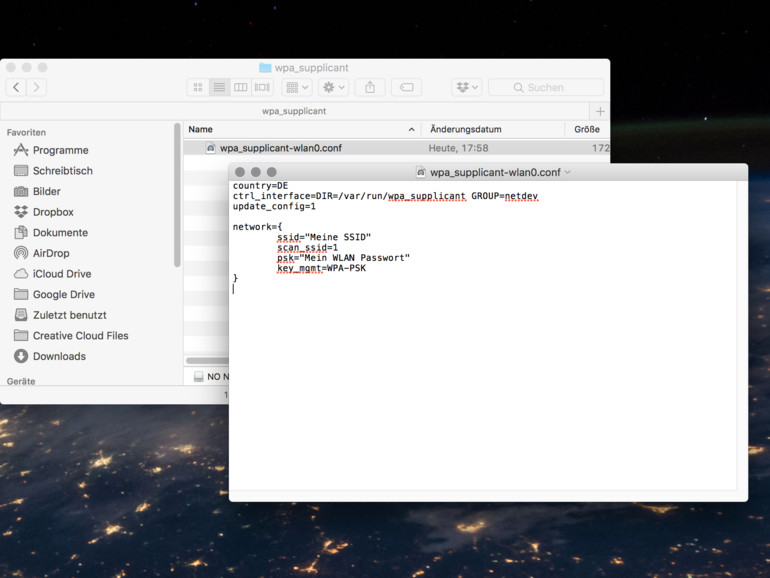The height and width of the screenshot is (578, 770).
Task: Open the action gear menu
Action: pos(333,87)
